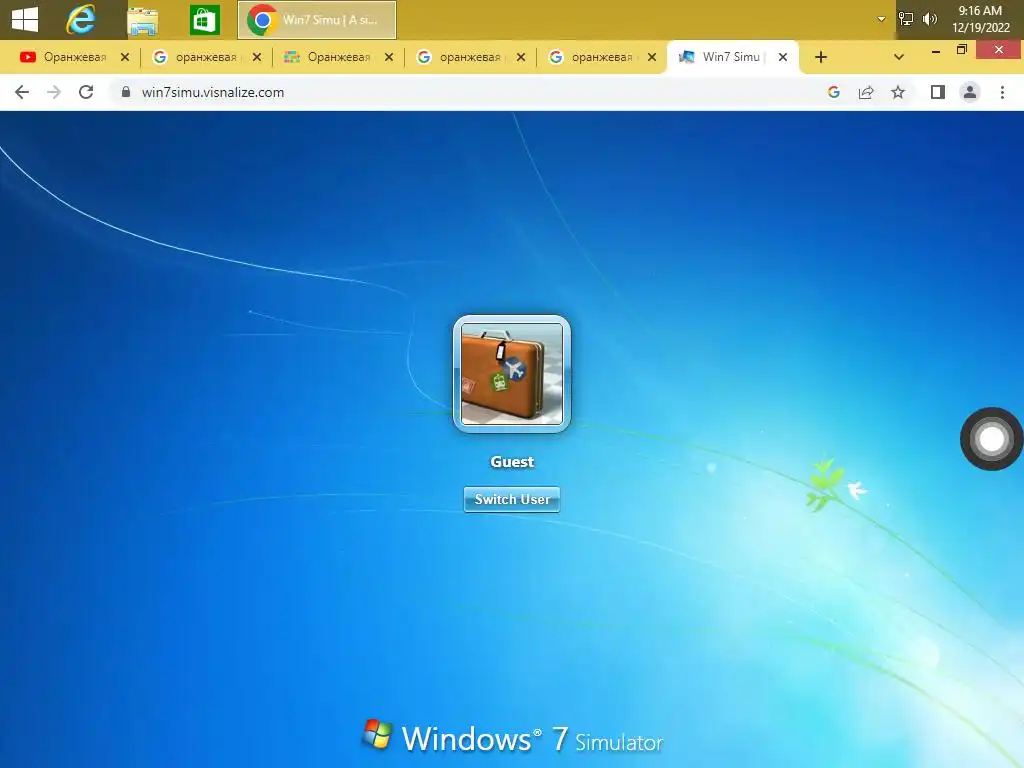This screenshot has height=768, width=1024.
Task: Open the Chrome three-dot menu
Action: (x=1002, y=92)
